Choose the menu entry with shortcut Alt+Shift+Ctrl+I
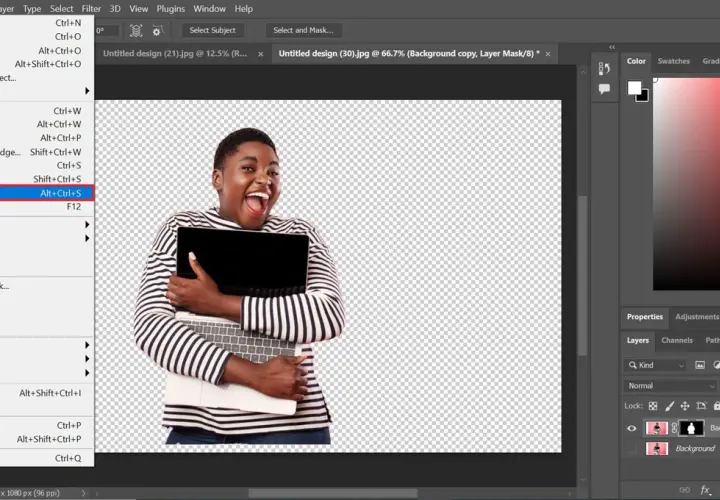 coord(47,393)
